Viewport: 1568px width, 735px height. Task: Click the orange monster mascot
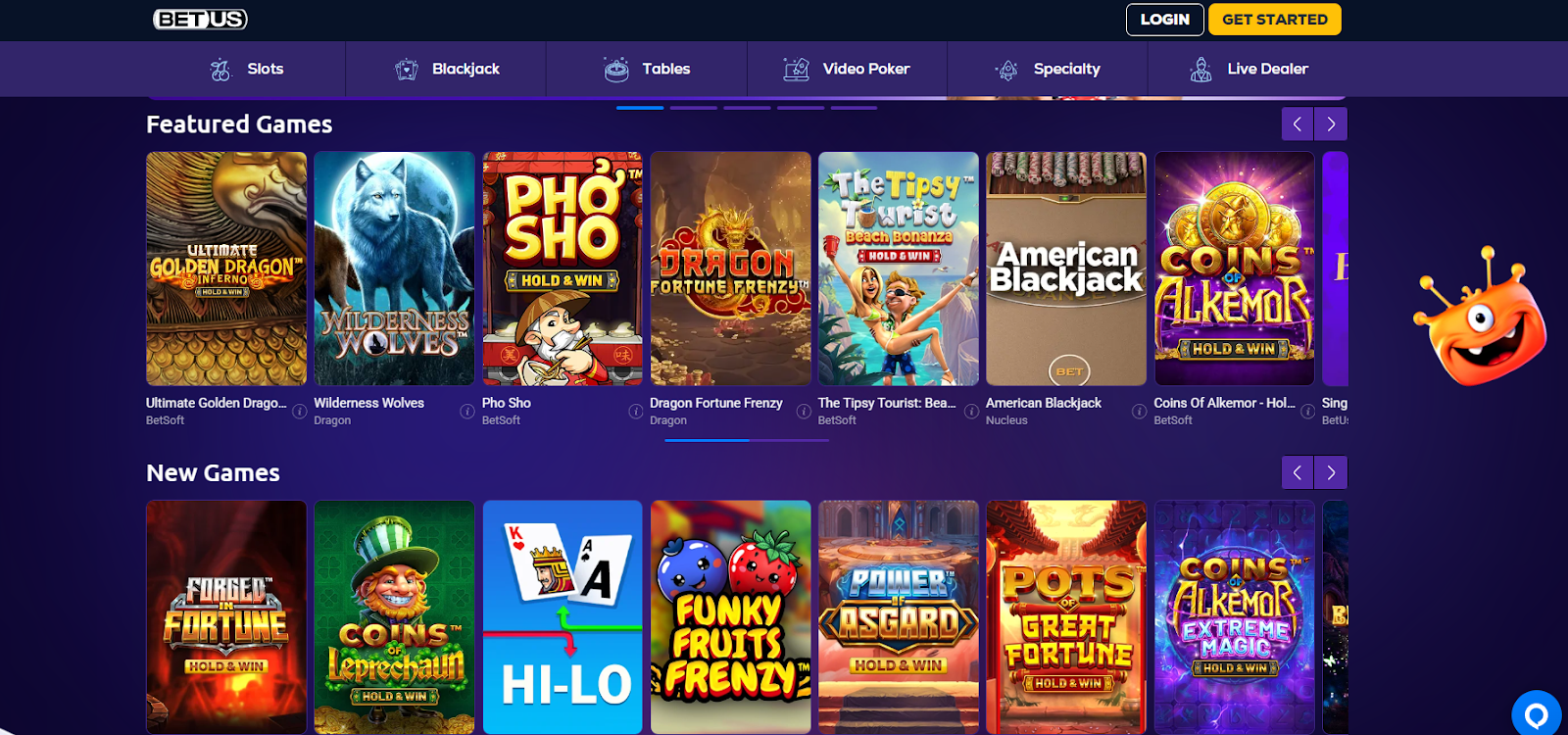coord(1479,316)
